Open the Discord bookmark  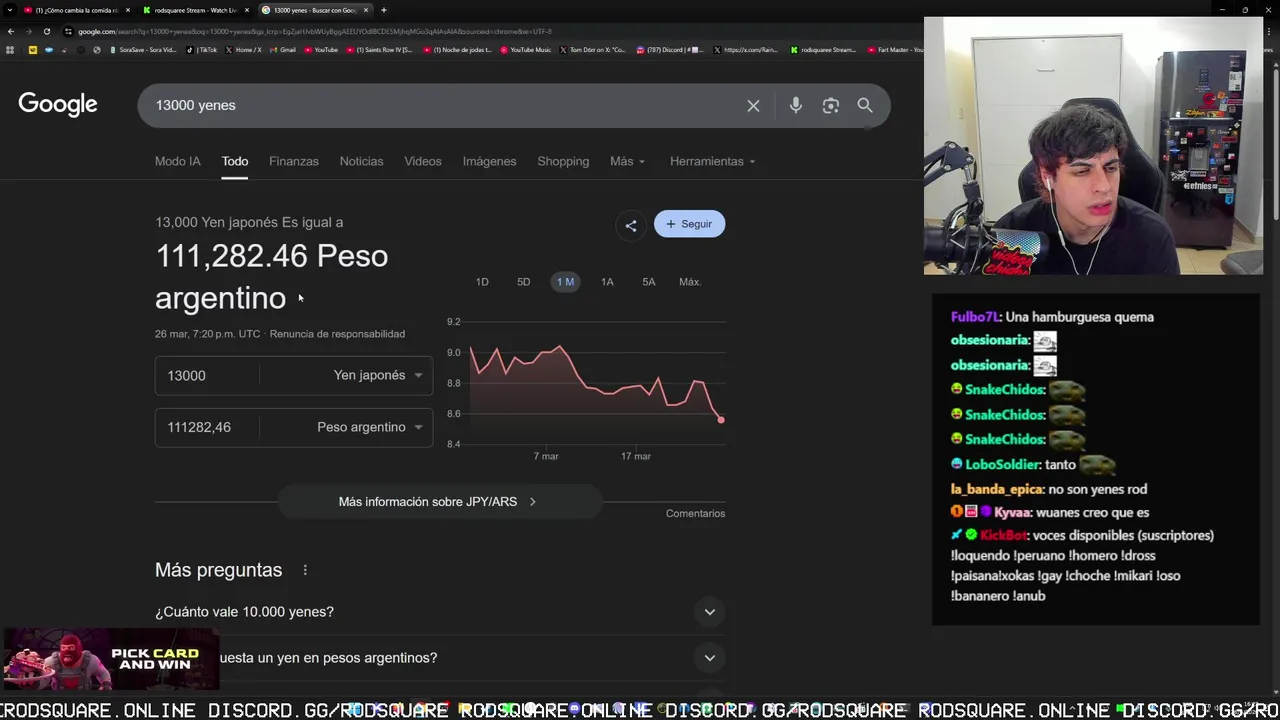pos(671,50)
